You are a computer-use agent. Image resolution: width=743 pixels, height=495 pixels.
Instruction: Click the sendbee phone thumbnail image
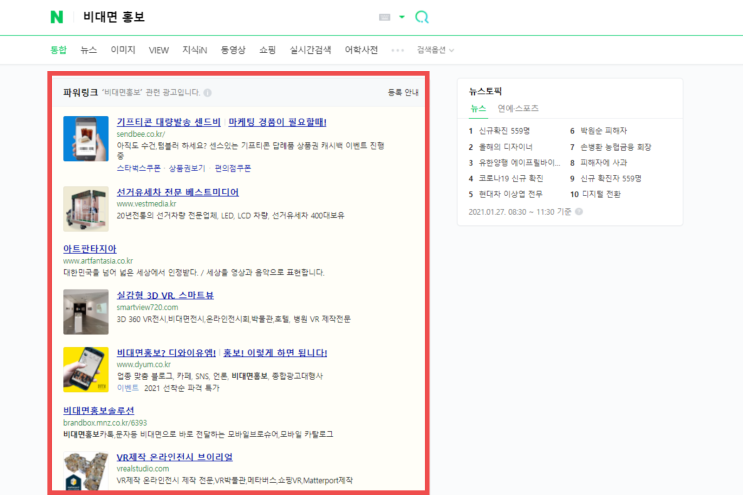pyautogui.click(x=86, y=139)
